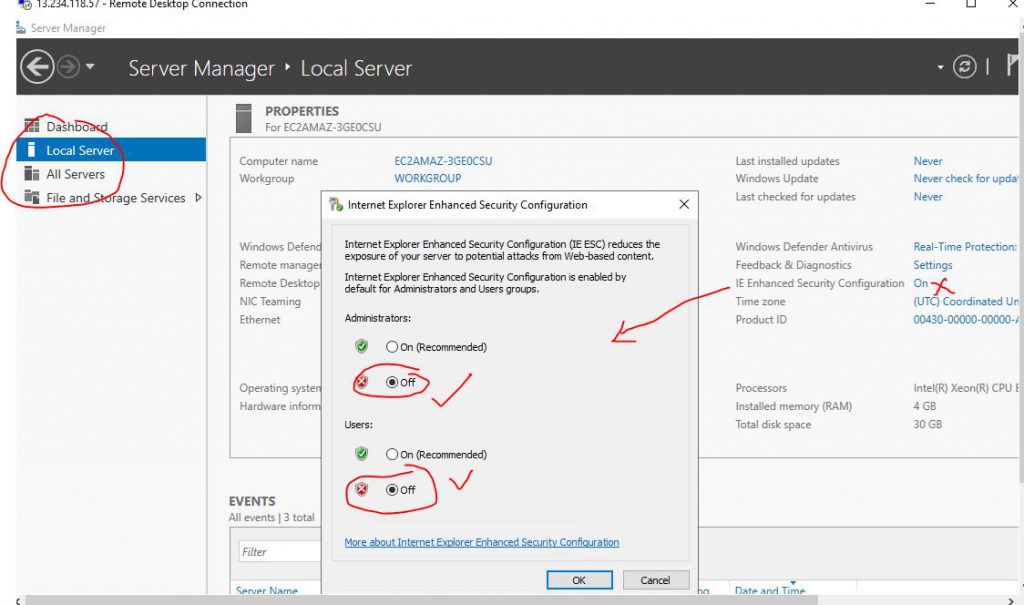1024x605 pixels.
Task: Select On (Recommended) for Administrators
Action: pos(392,347)
